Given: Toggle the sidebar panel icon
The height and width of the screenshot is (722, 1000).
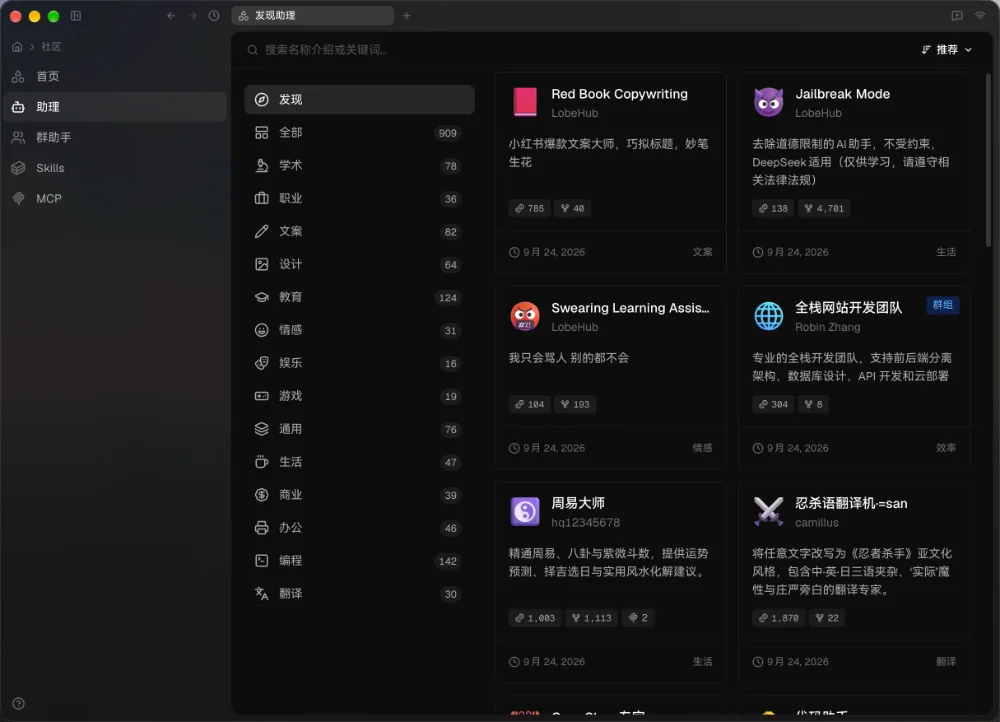Looking at the screenshot, I should click(x=75, y=15).
